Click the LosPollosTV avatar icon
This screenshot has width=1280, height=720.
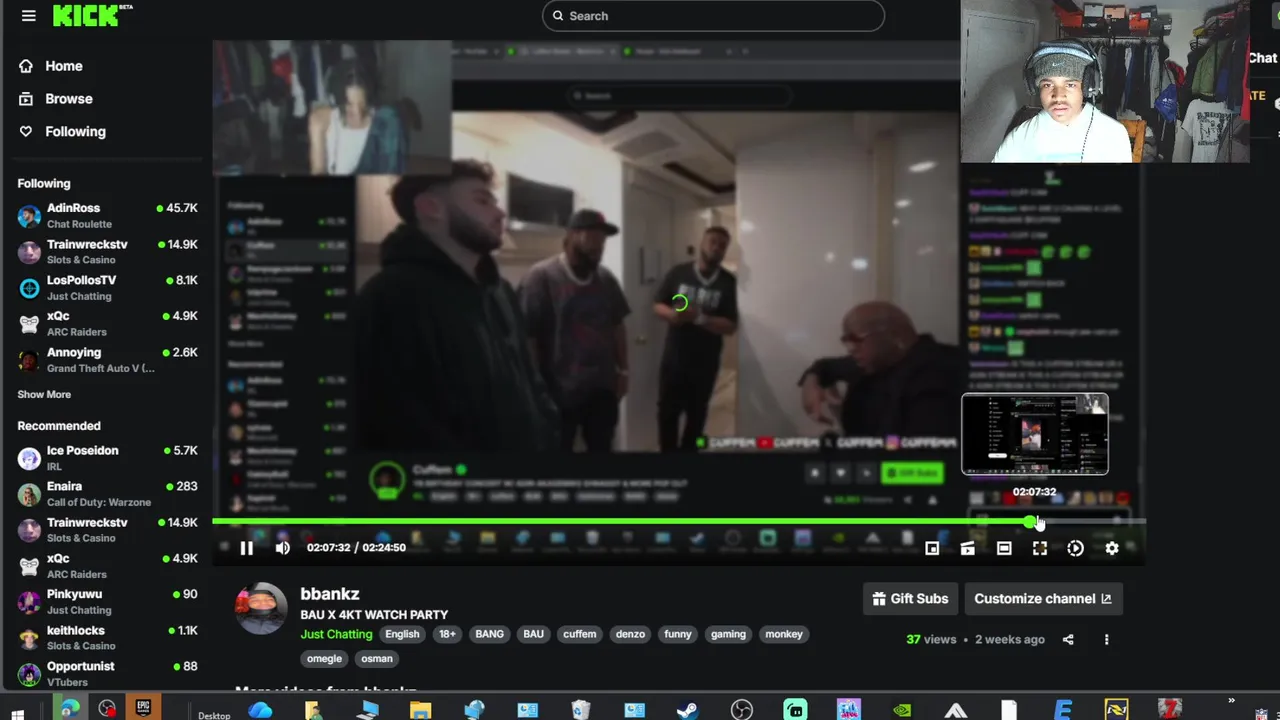(29, 288)
